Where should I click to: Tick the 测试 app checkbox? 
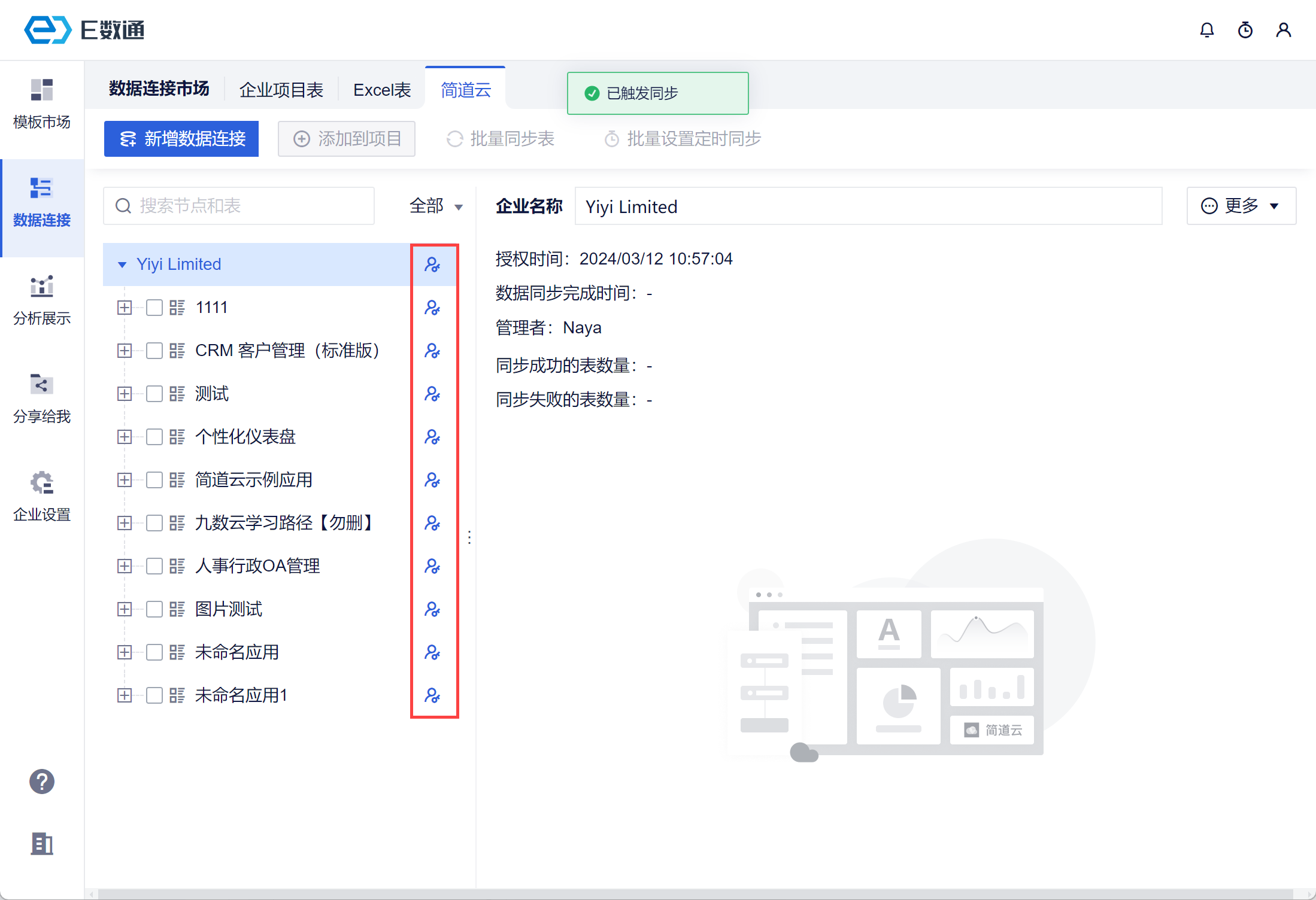point(154,394)
